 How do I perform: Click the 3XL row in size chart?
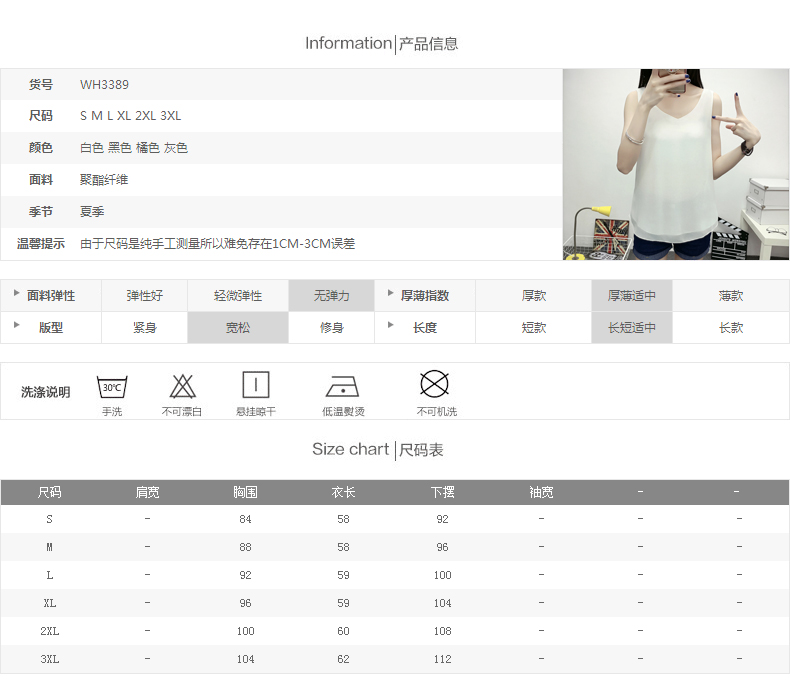[x=50, y=659]
